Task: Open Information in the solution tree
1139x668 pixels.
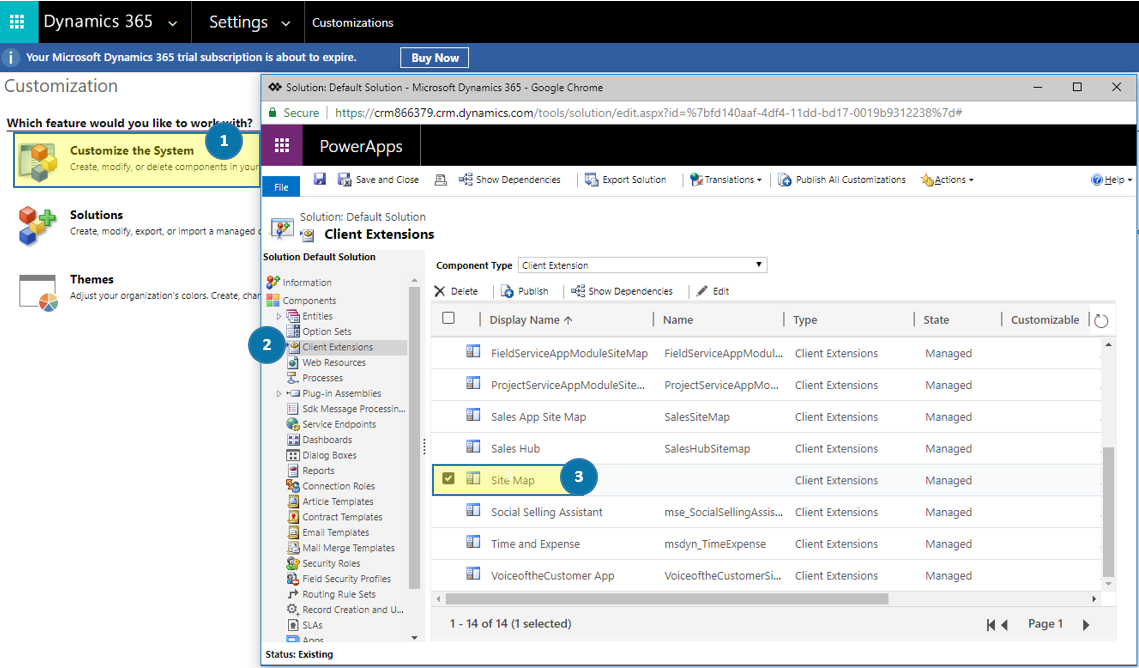Action: 307,282
